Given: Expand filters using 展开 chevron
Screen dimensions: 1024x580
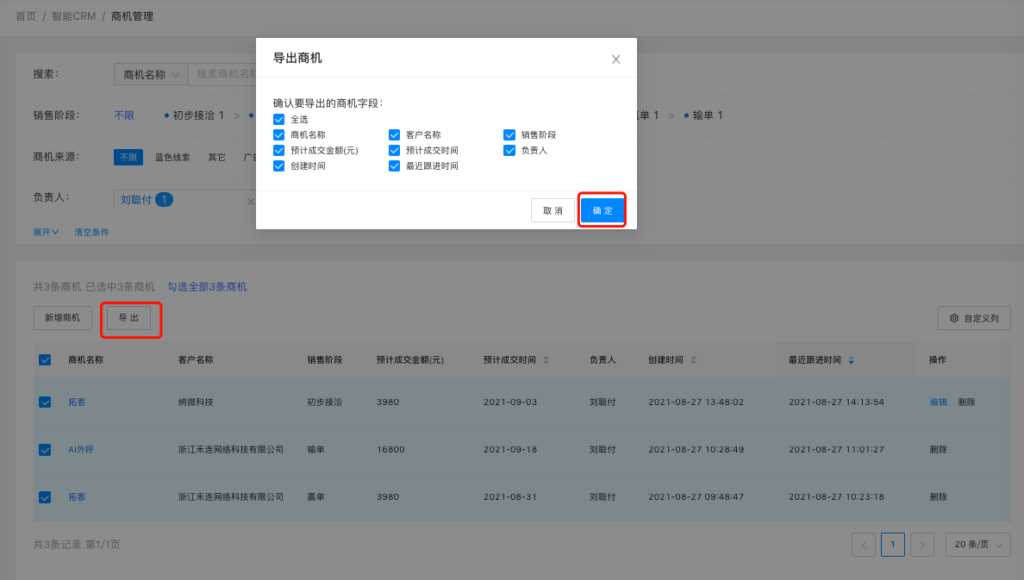Looking at the screenshot, I should [47, 231].
